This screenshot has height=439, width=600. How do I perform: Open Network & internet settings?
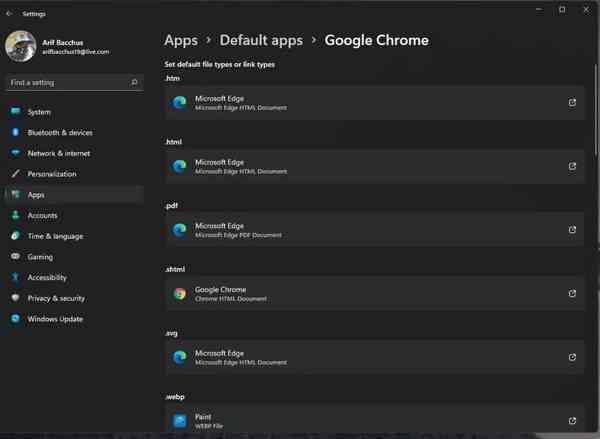pyautogui.click(x=74, y=153)
